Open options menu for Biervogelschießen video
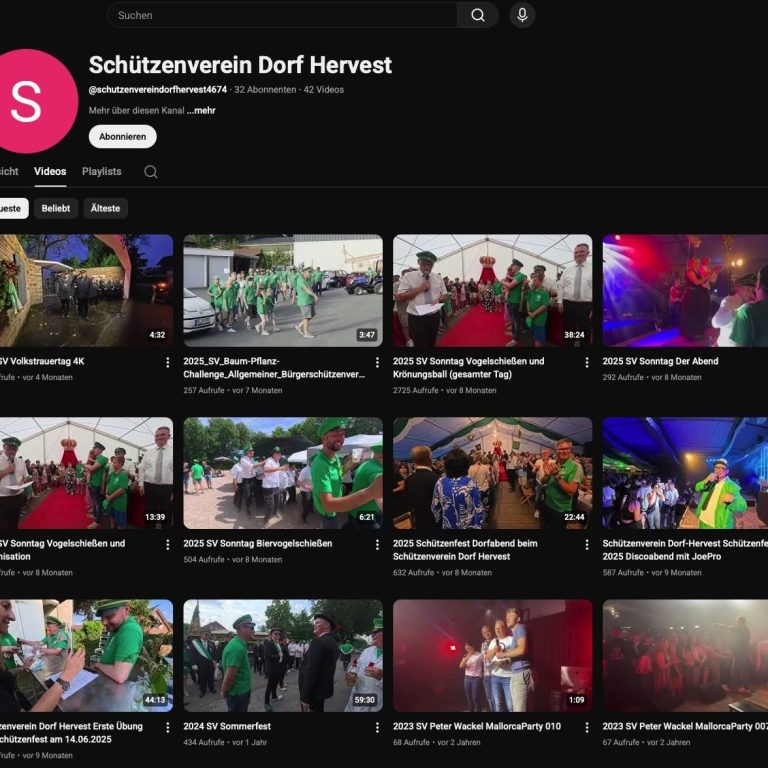The width and height of the screenshot is (768, 768). point(377,544)
